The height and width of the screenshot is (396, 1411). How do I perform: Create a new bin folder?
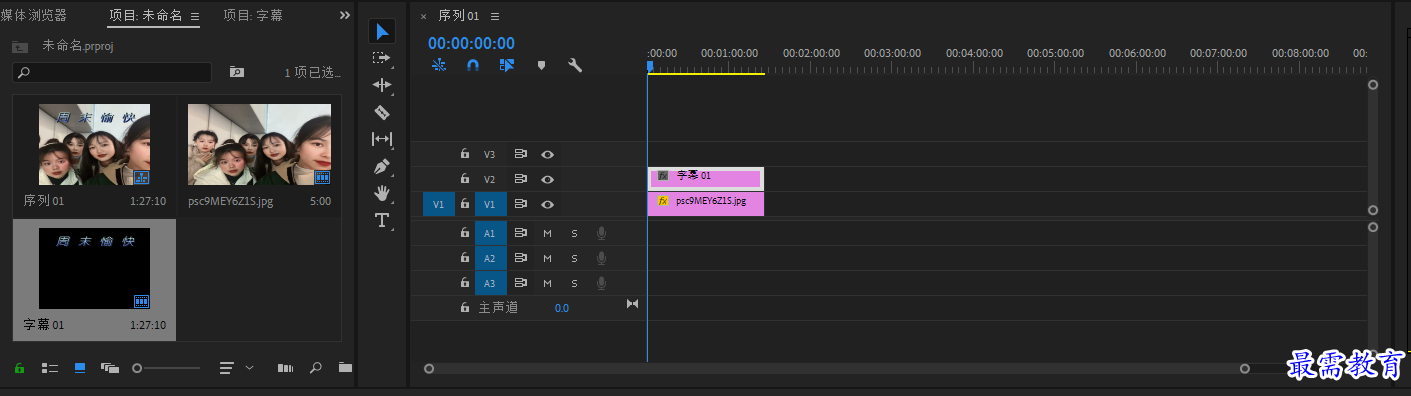tap(345, 368)
